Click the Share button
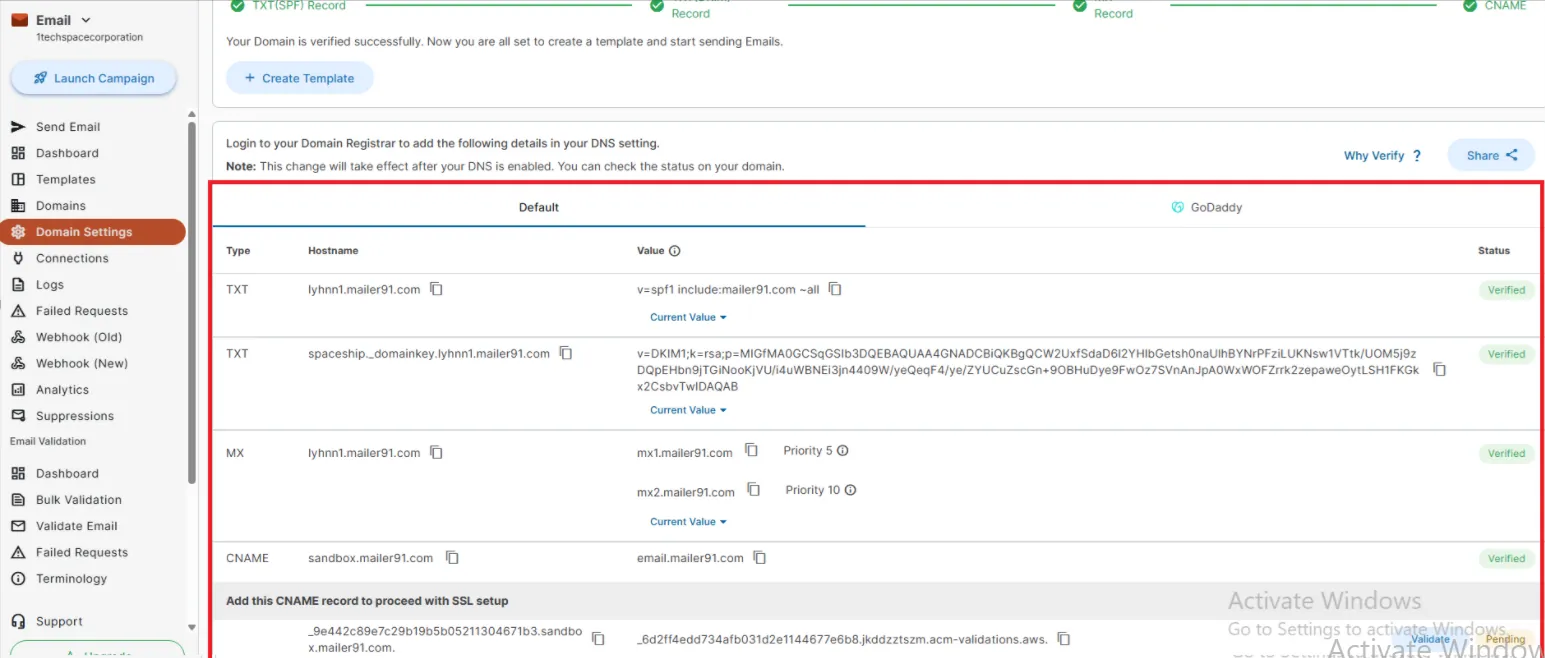The width and height of the screenshot is (1545, 658). click(x=1491, y=155)
